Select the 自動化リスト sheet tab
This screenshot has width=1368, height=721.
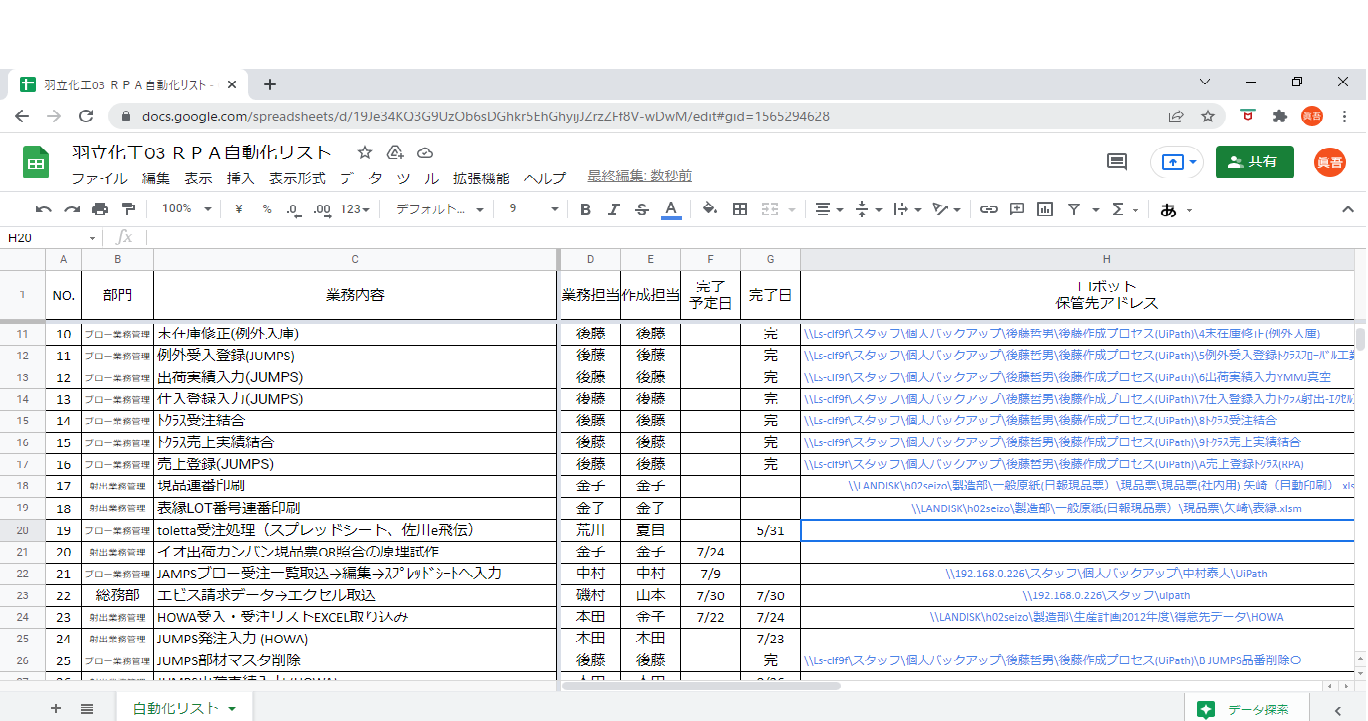(184, 708)
